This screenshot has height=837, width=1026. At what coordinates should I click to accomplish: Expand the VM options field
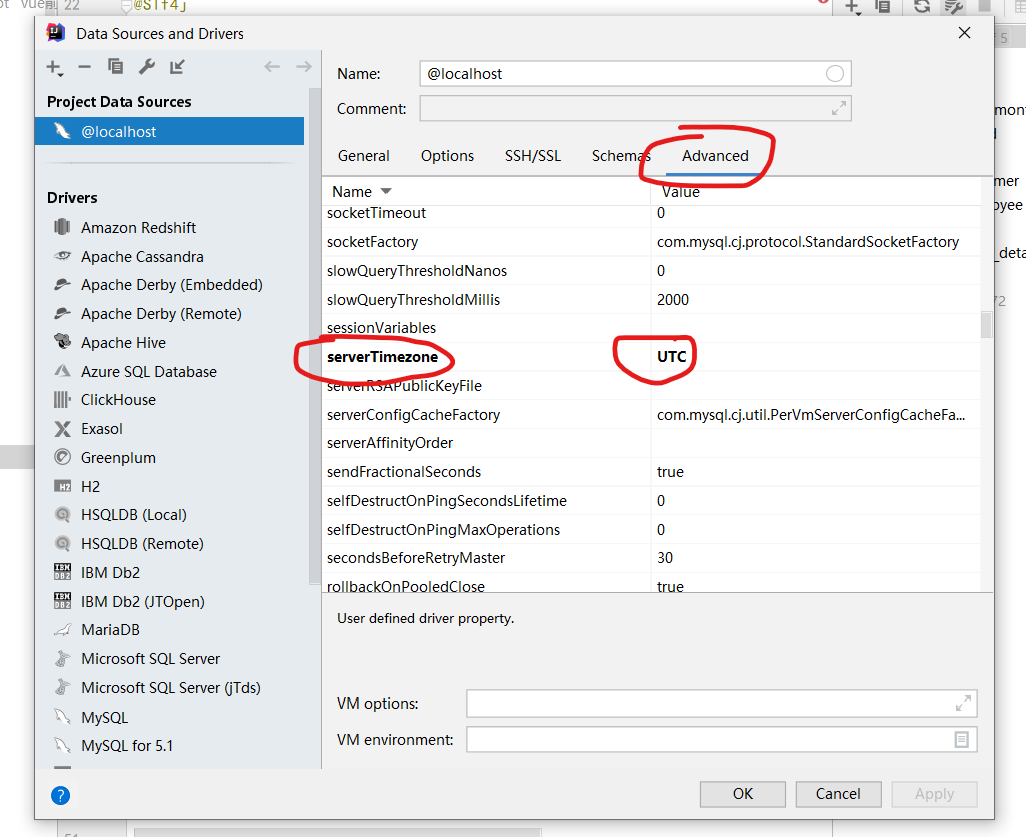[x=963, y=703]
